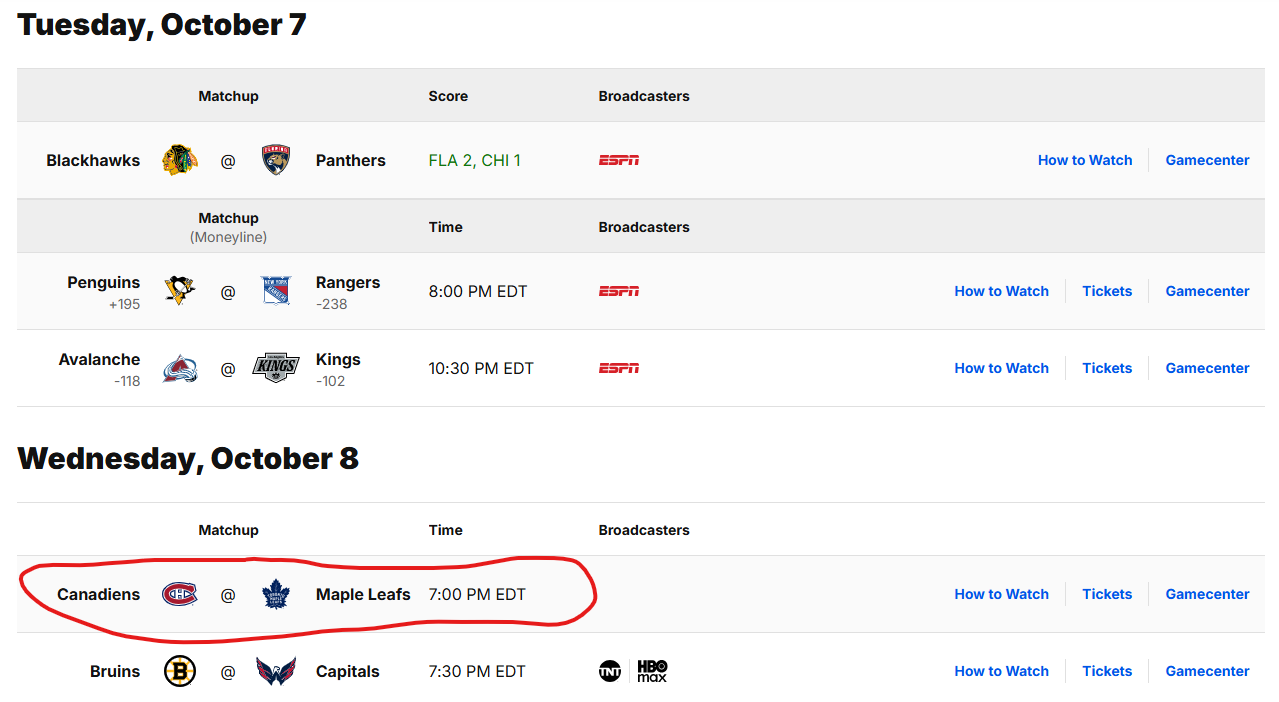1279x702 pixels.
Task: Click the Colorado Avalanche logo
Action: pyautogui.click(x=180, y=368)
